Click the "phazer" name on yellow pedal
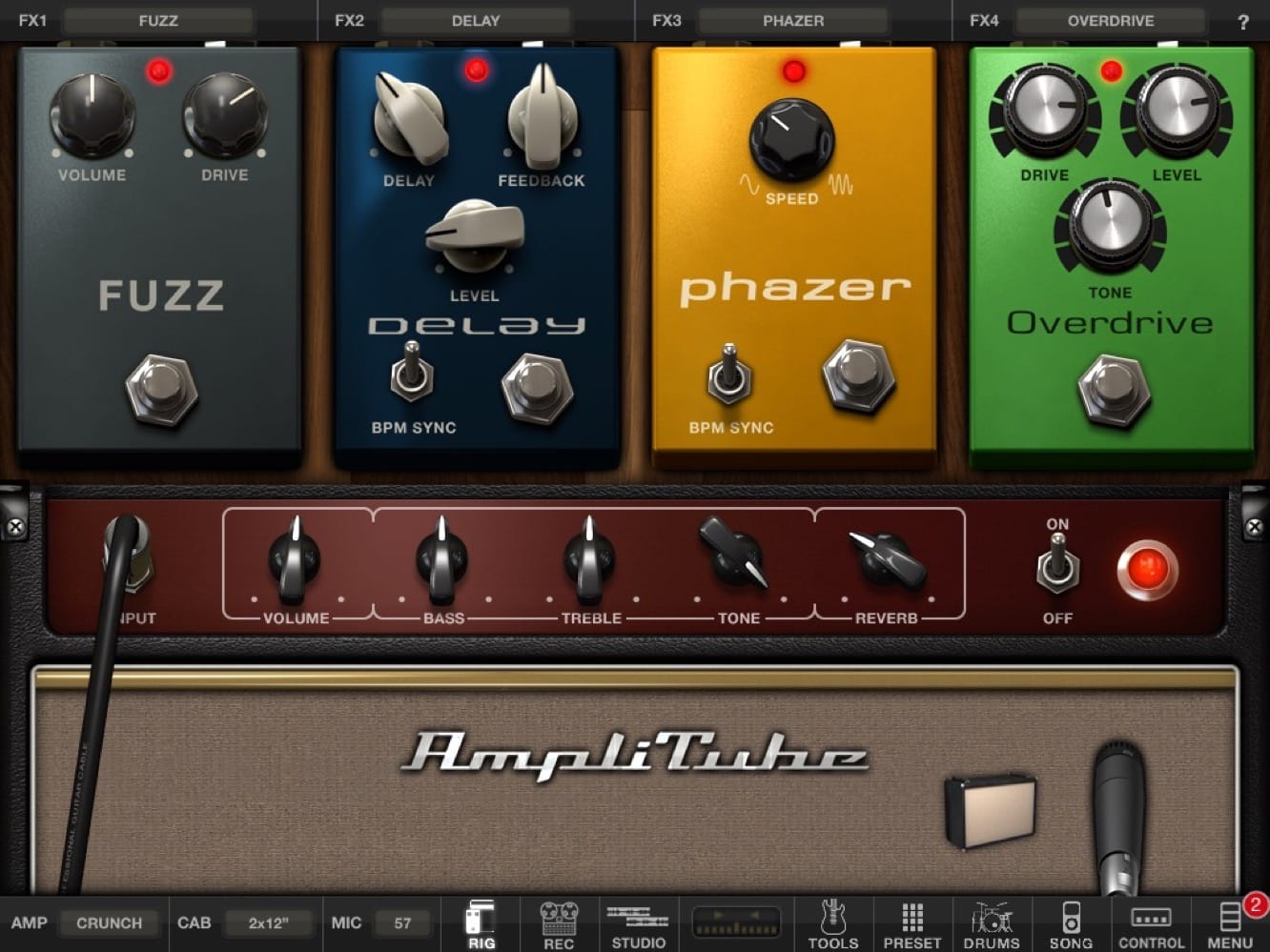The height and width of the screenshot is (952, 1270). [x=794, y=289]
